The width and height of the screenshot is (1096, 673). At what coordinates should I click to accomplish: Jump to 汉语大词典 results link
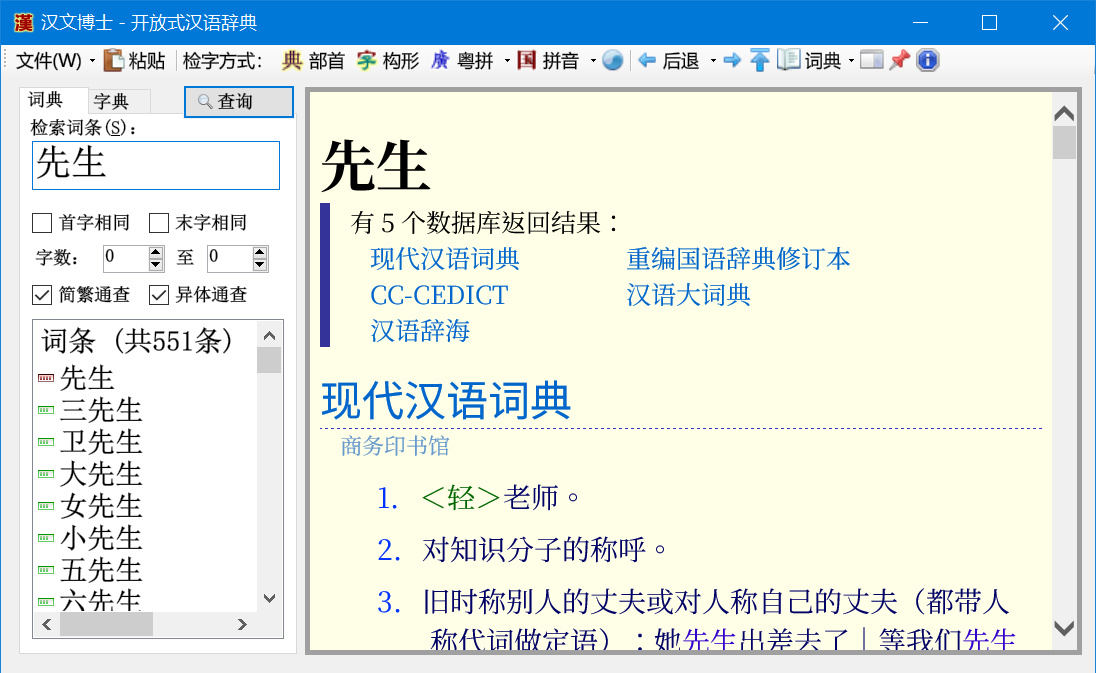tap(688, 295)
